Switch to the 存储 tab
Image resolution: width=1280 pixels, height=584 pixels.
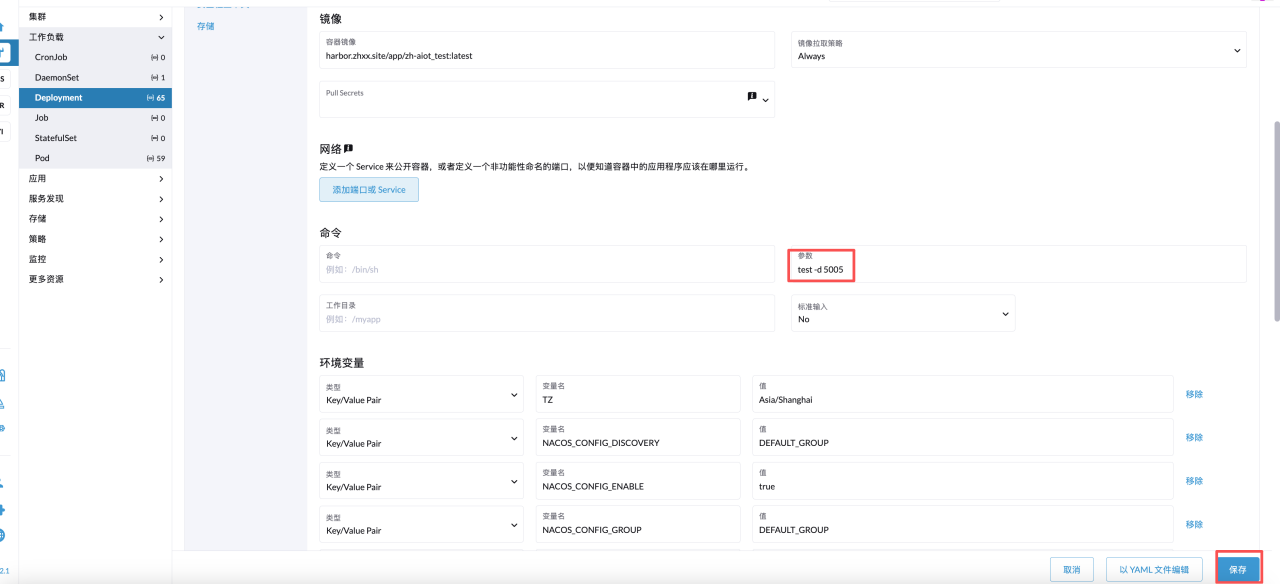click(x=206, y=26)
